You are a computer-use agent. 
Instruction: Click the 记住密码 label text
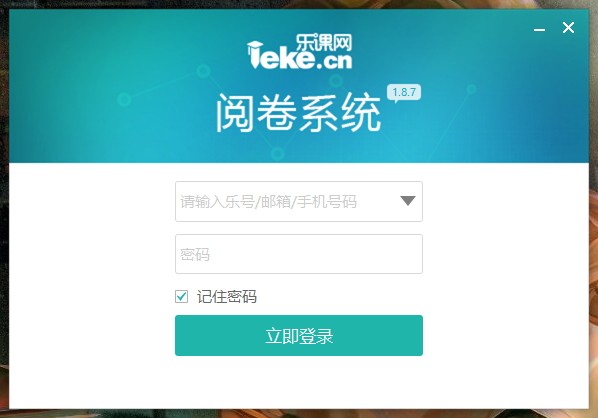227,297
